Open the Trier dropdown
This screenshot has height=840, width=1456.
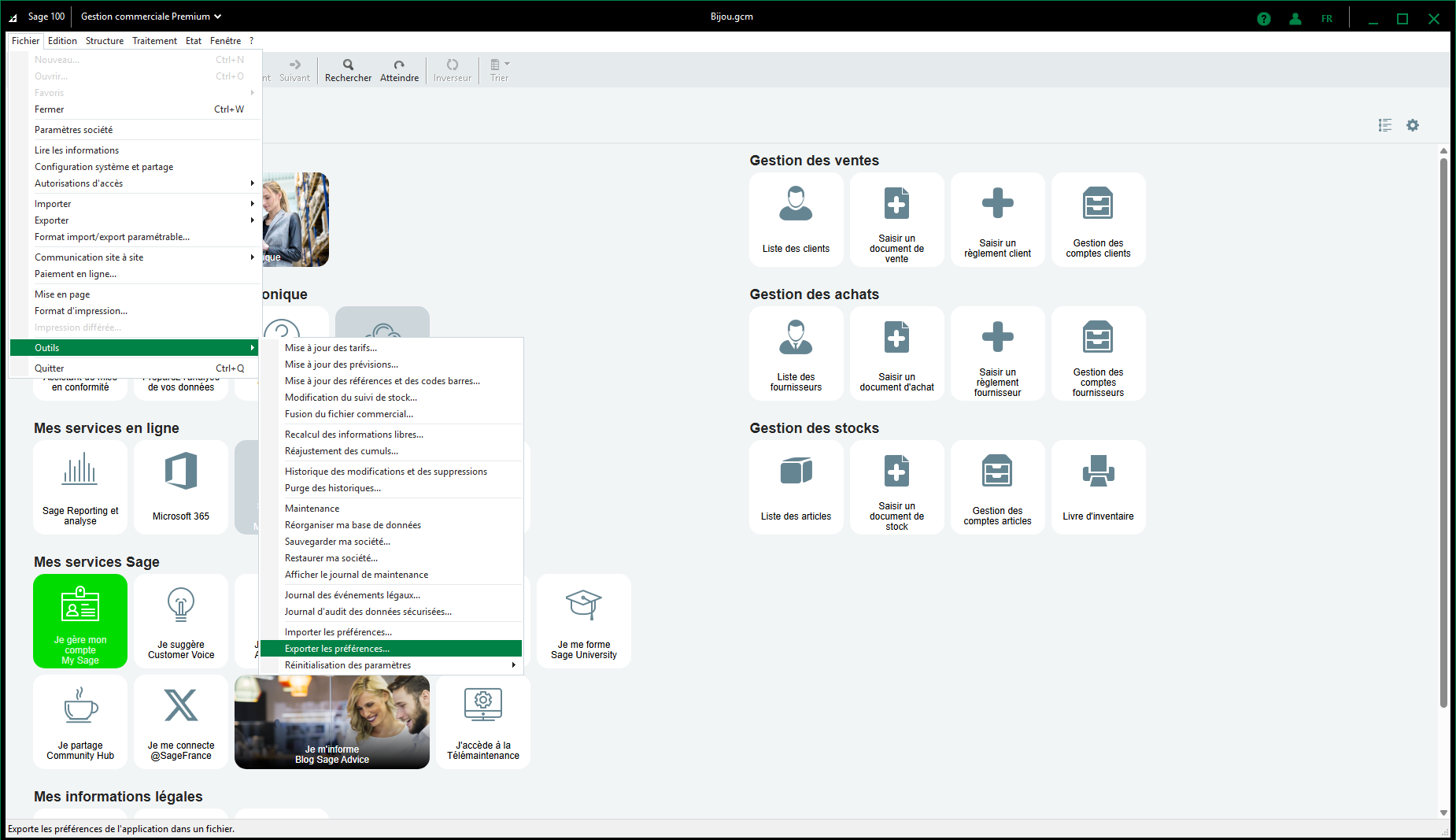[x=500, y=70]
